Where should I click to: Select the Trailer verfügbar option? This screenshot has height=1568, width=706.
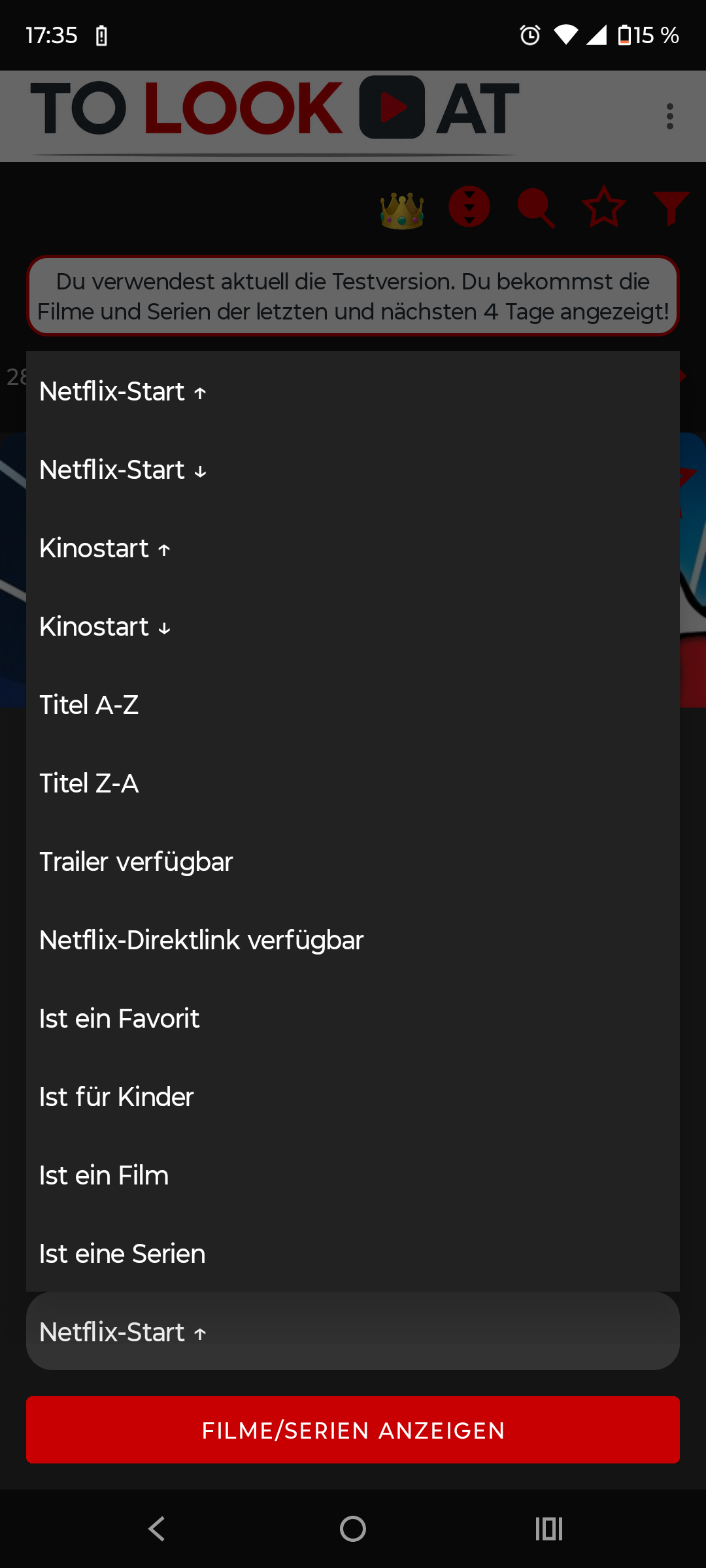pos(353,862)
